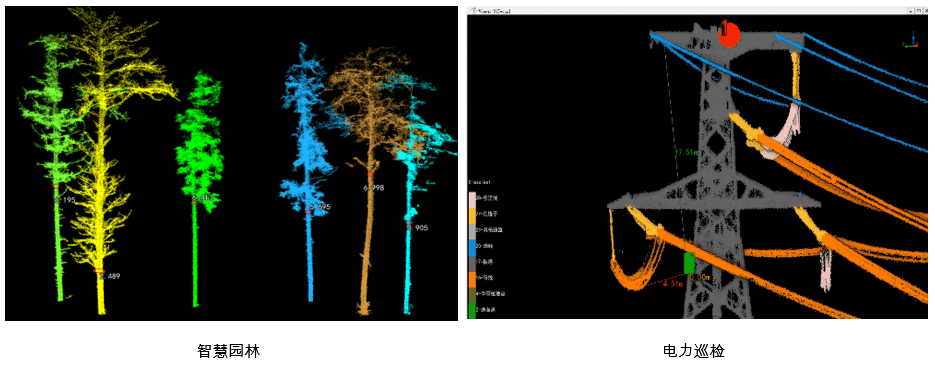Image resolution: width=935 pixels, height=368 pixels.
Task: Click the 6.998 diameter label
Action: tap(374, 187)
